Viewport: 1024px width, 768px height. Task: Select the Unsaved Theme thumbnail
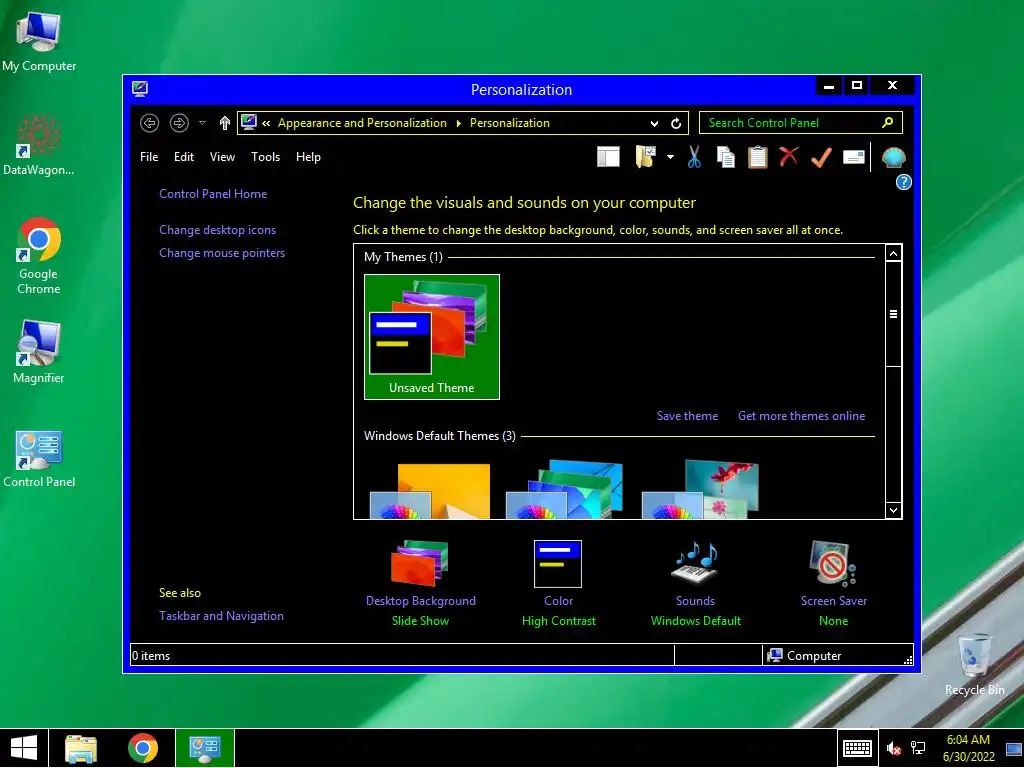[x=432, y=336]
